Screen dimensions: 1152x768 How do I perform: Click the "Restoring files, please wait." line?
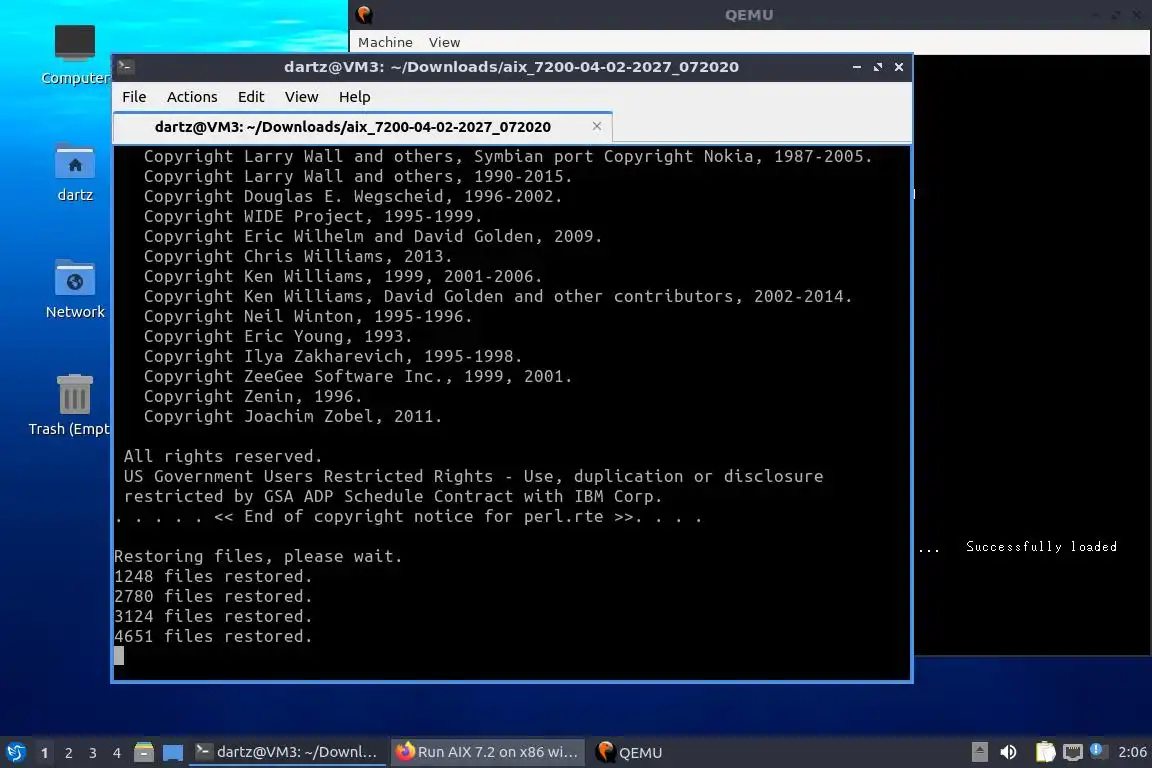tap(259, 556)
